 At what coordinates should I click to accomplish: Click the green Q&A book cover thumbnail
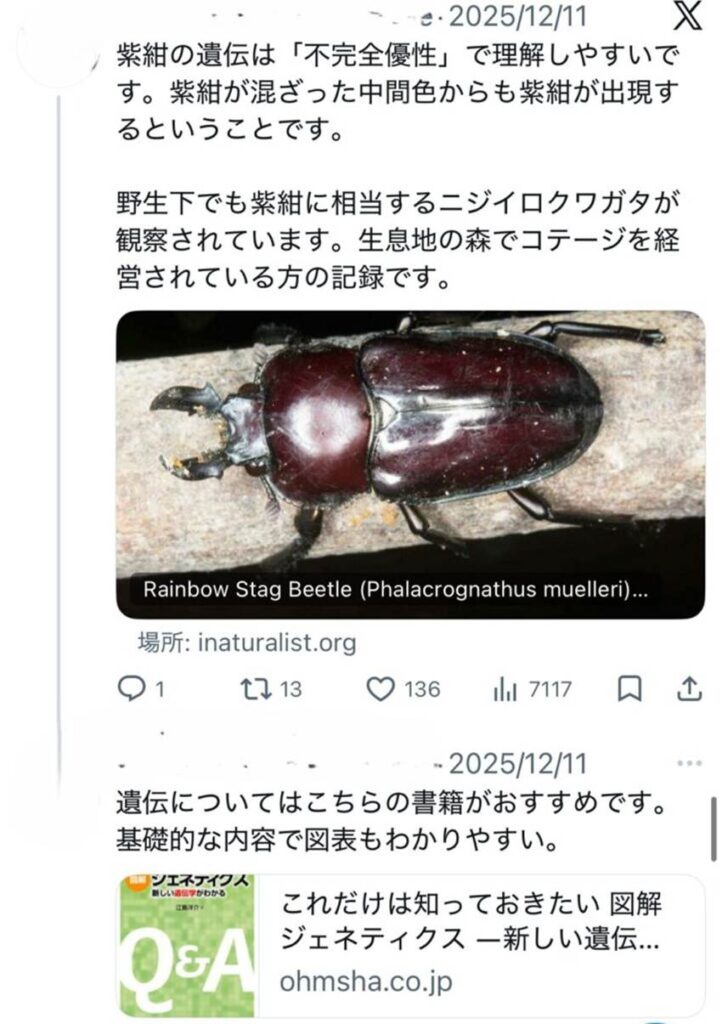[x=187, y=946]
